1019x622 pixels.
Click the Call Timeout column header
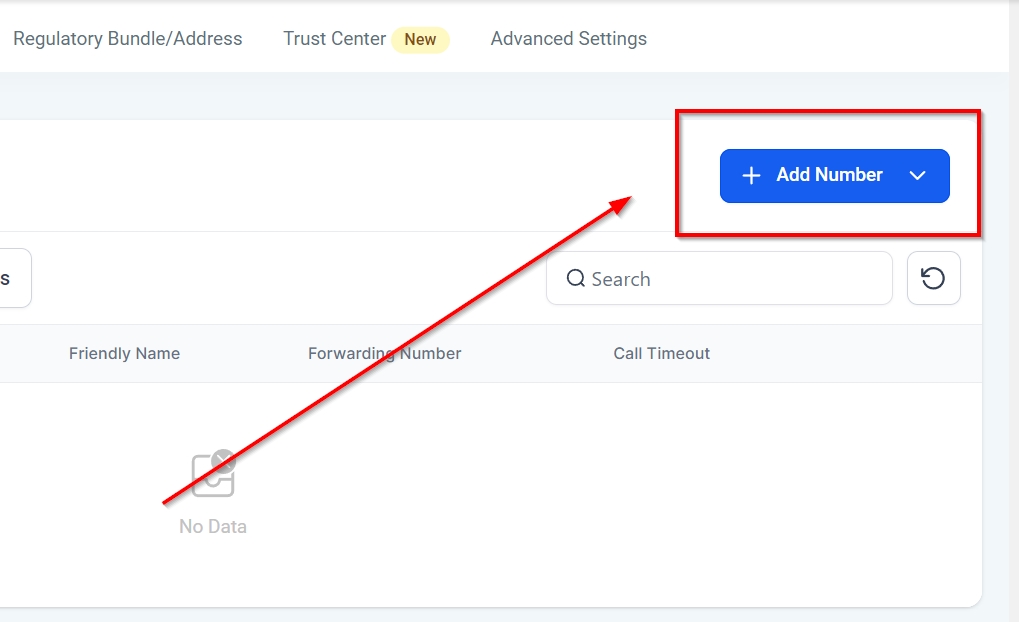(x=661, y=353)
